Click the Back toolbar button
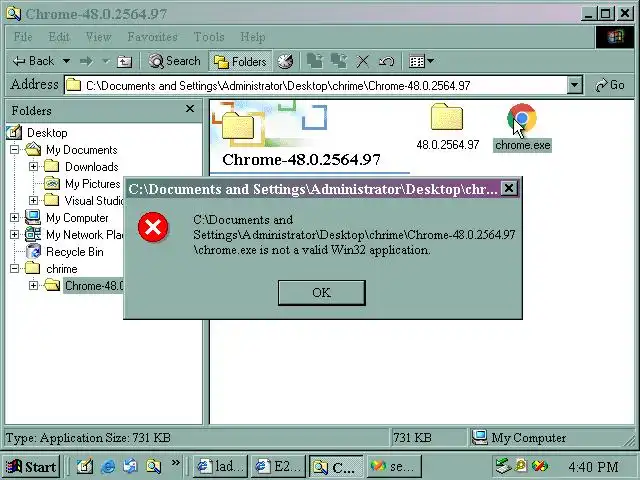Viewport: 640px width, 480px height. (x=33, y=61)
